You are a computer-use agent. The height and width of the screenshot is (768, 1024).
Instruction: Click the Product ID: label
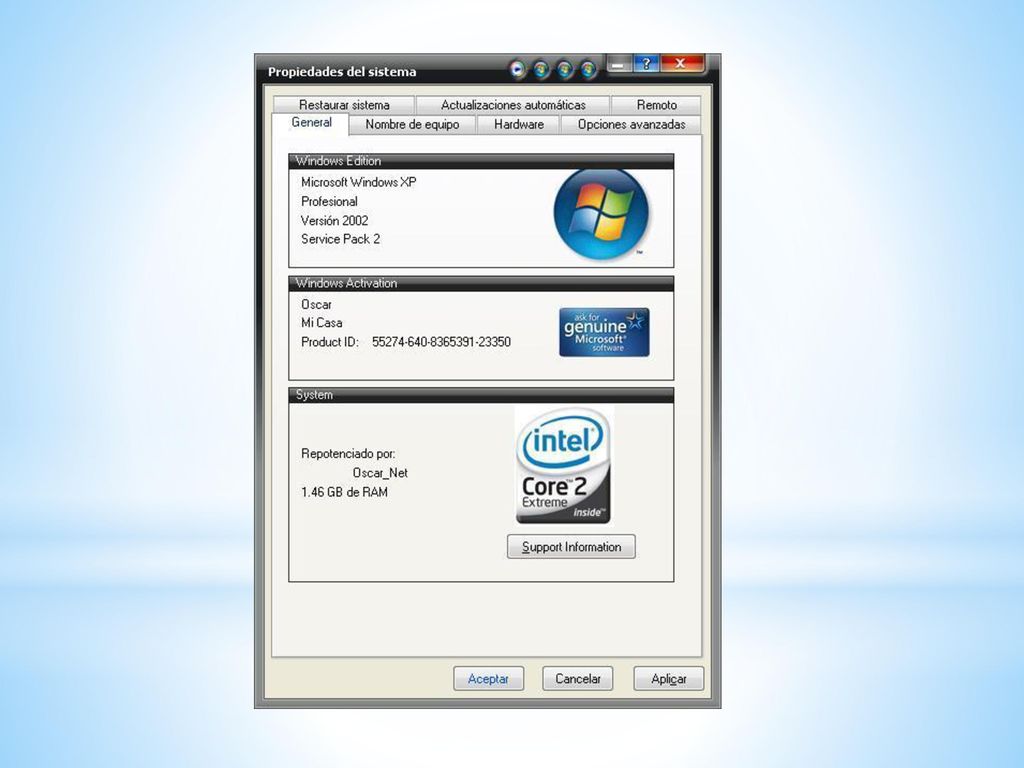330,342
